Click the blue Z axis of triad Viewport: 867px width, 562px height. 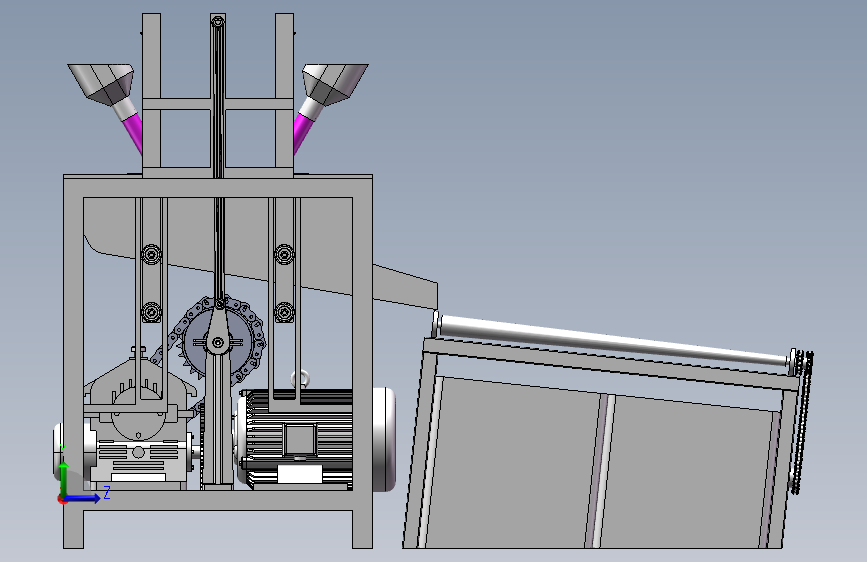click(84, 498)
